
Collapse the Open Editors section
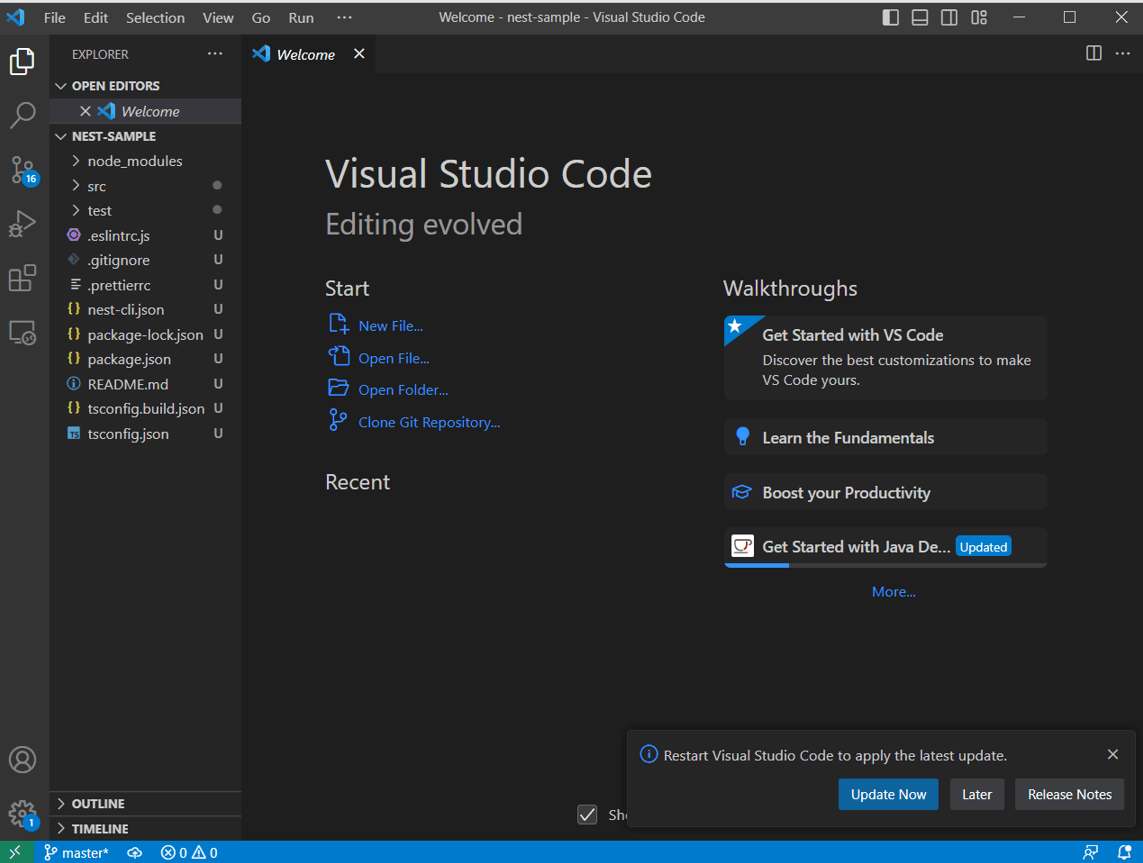(145, 86)
